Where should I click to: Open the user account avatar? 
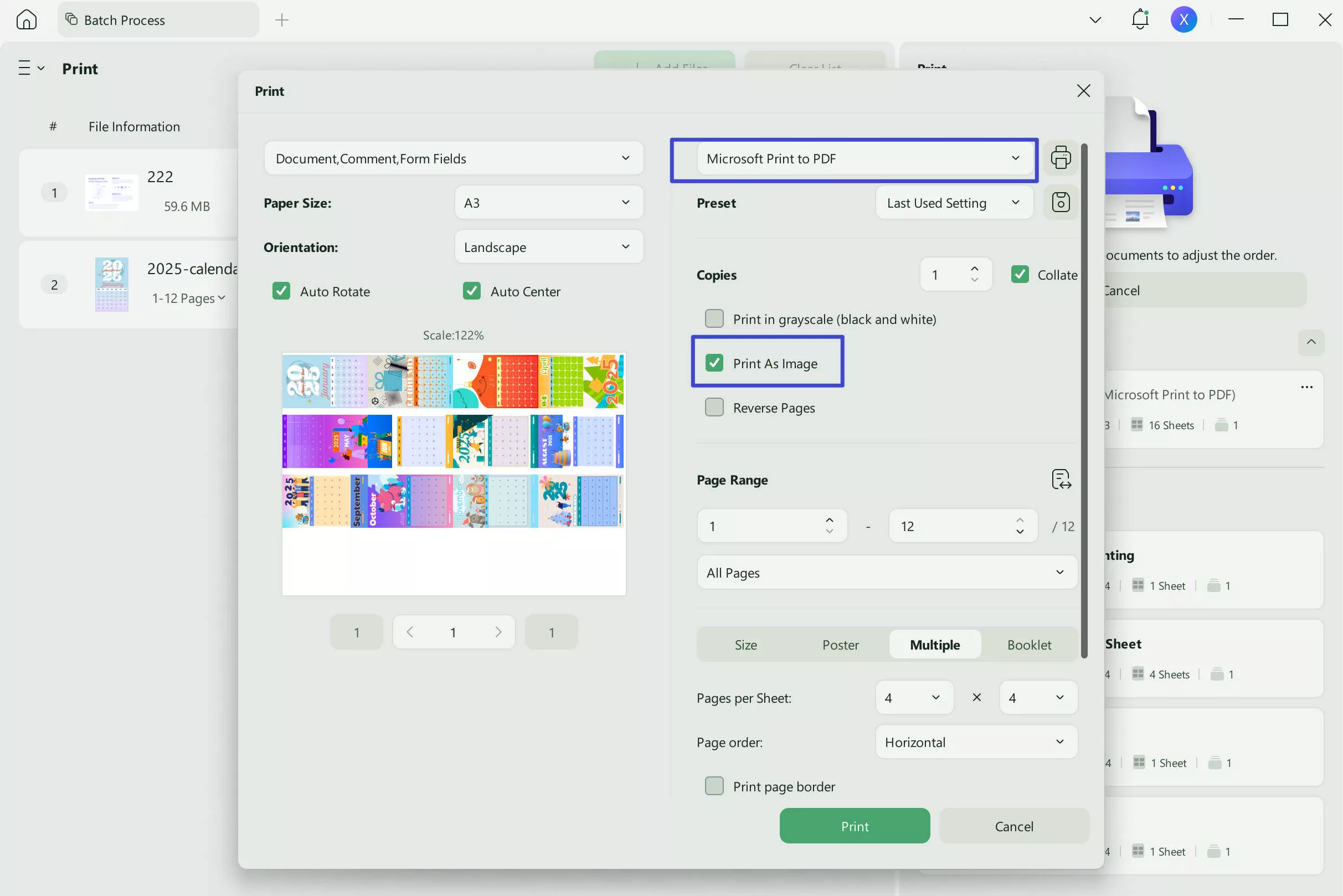click(x=1184, y=20)
